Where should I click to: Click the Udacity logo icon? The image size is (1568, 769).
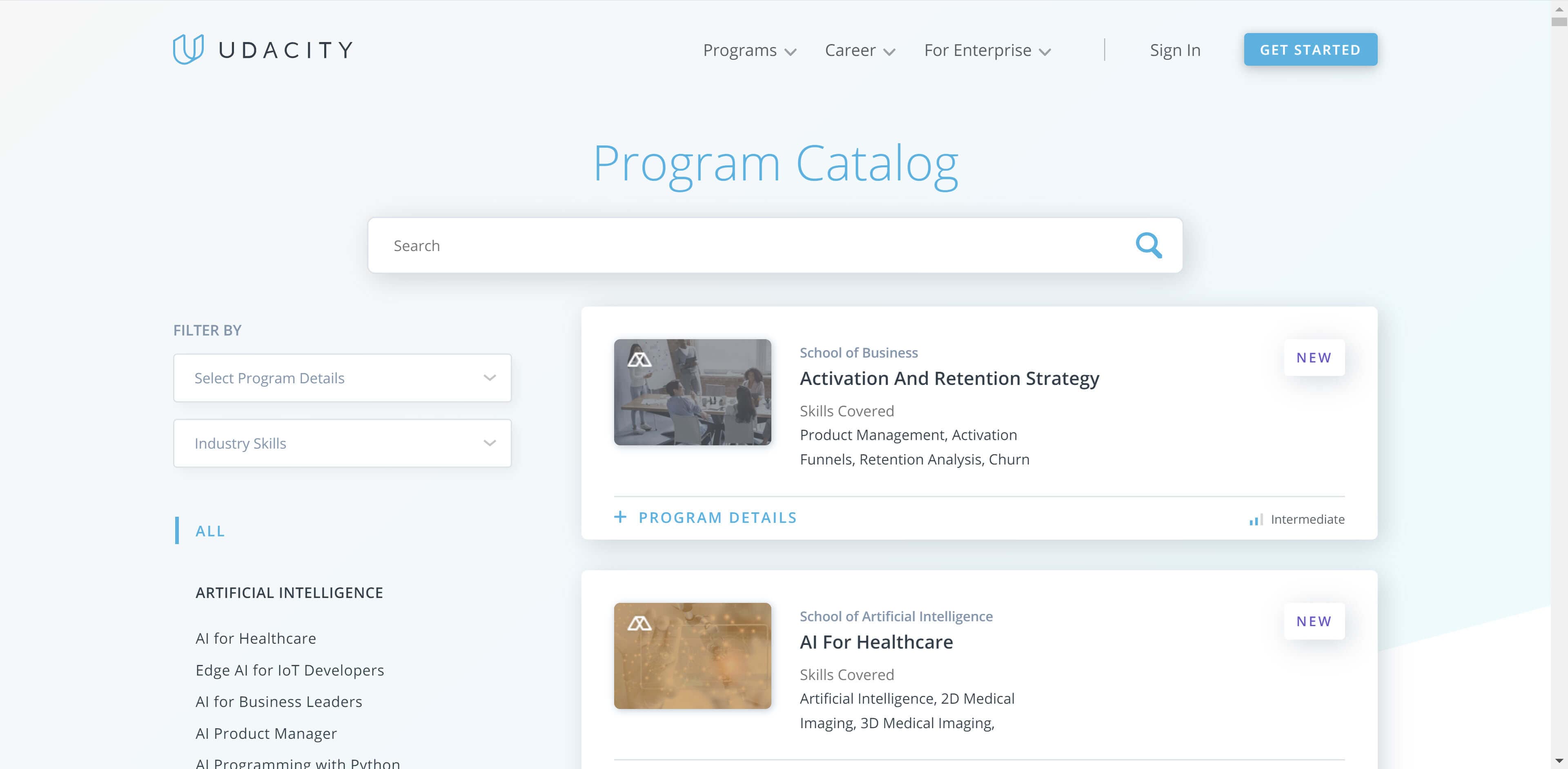click(x=184, y=49)
